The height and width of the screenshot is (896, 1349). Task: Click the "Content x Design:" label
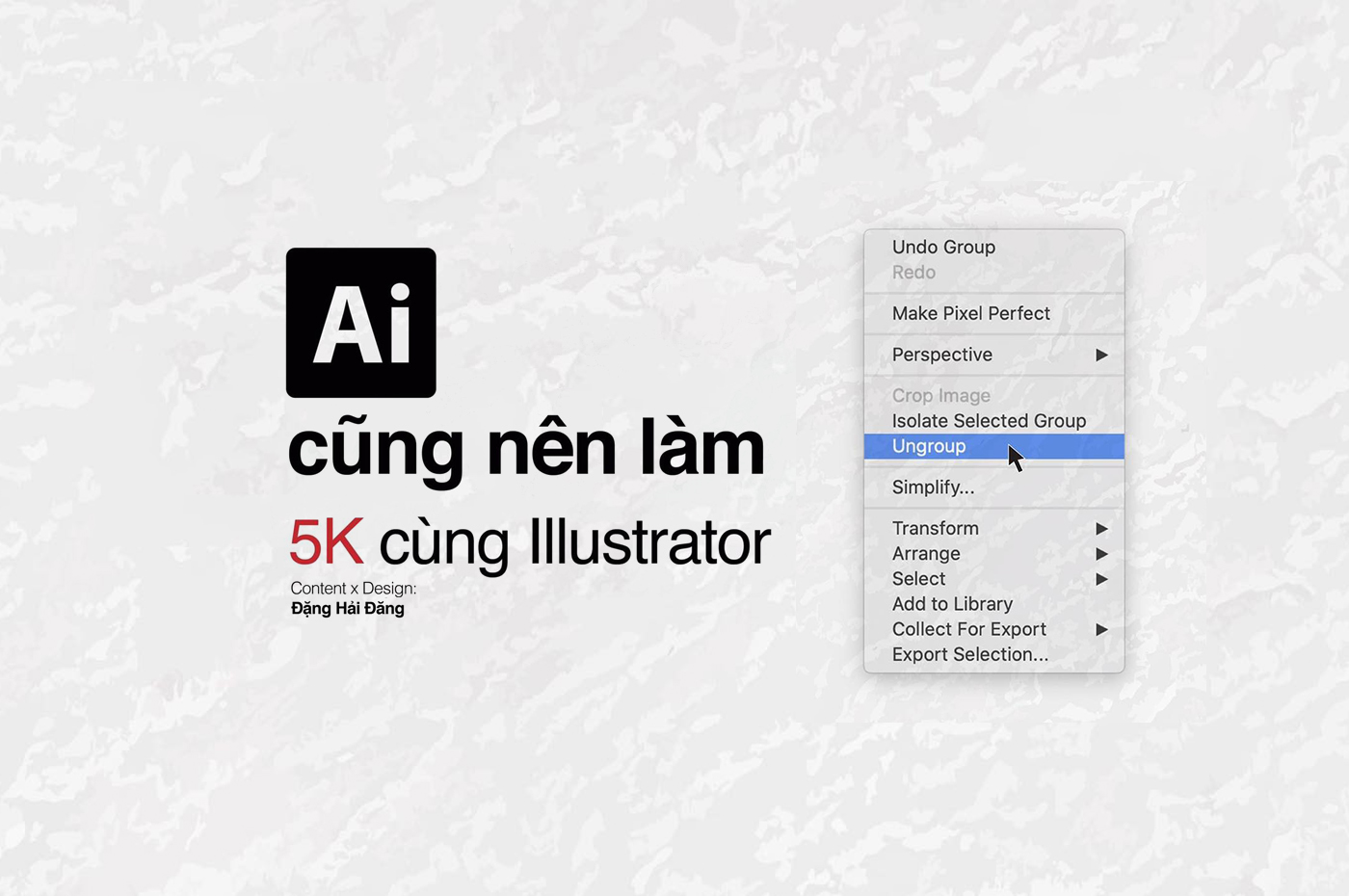[353, 589]
